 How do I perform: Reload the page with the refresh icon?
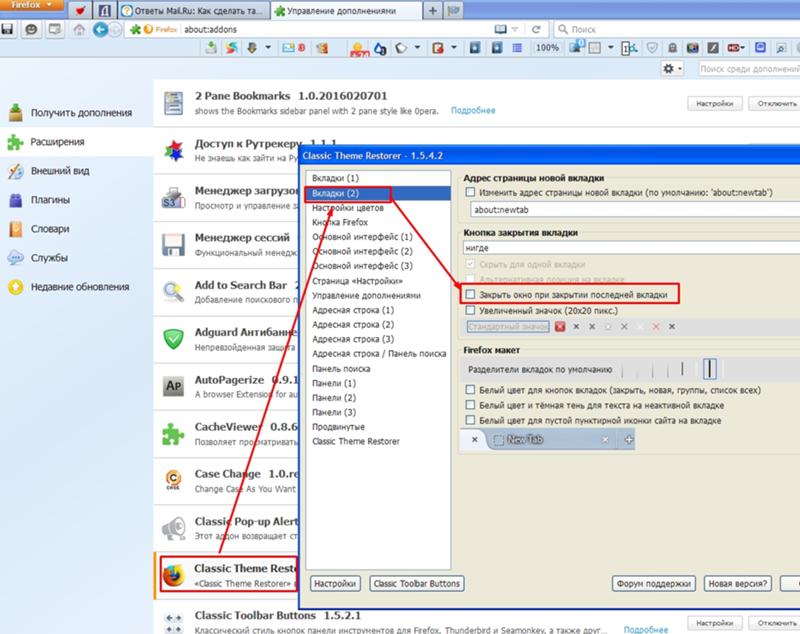[x=536, y=30]
